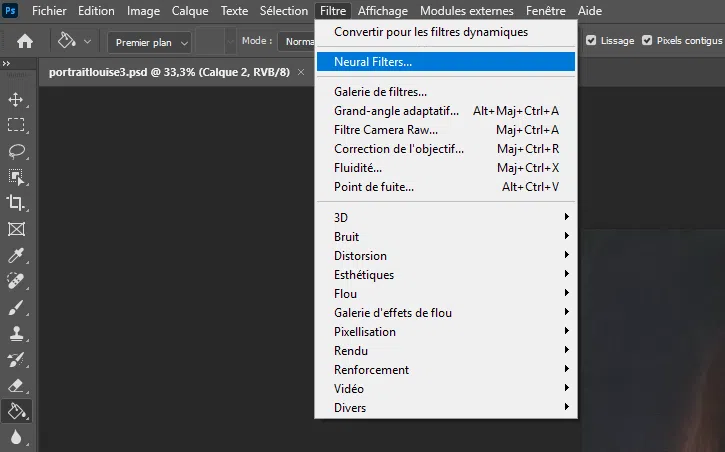Open Galerie de filtres
This screenshot has width=725, height=452.
(x=446, y=92)
